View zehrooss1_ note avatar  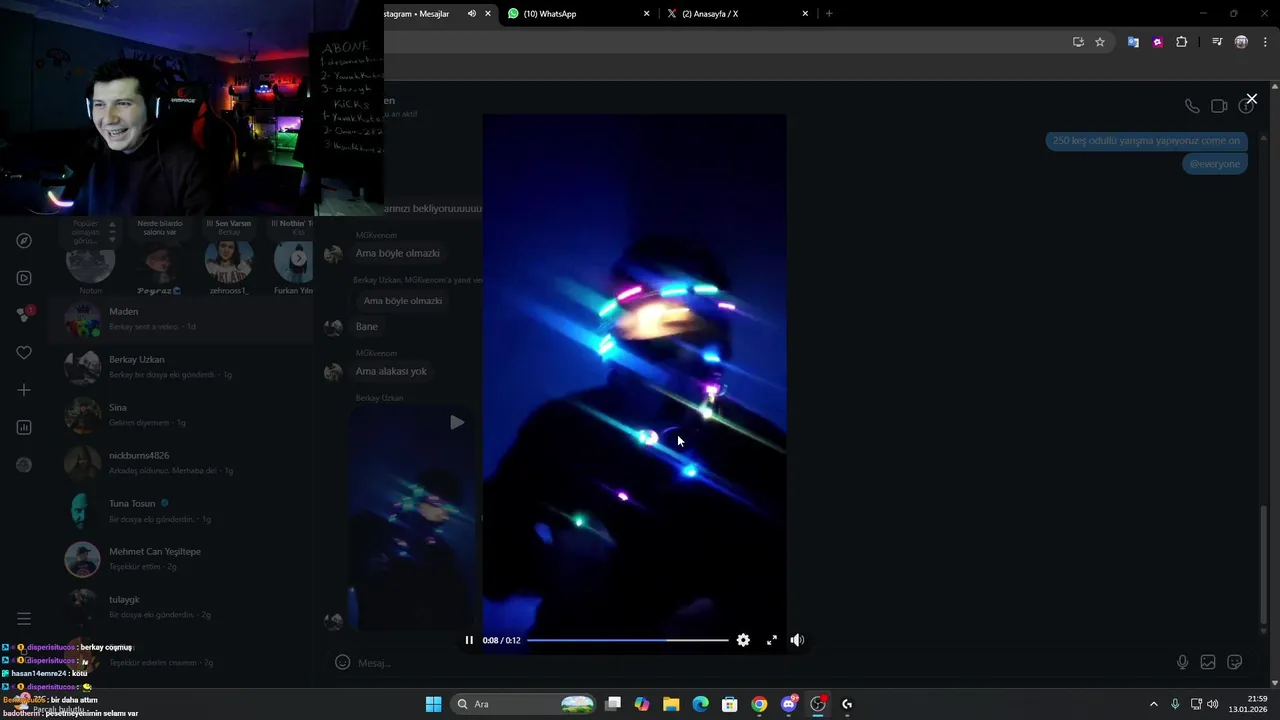coord(228,263)
